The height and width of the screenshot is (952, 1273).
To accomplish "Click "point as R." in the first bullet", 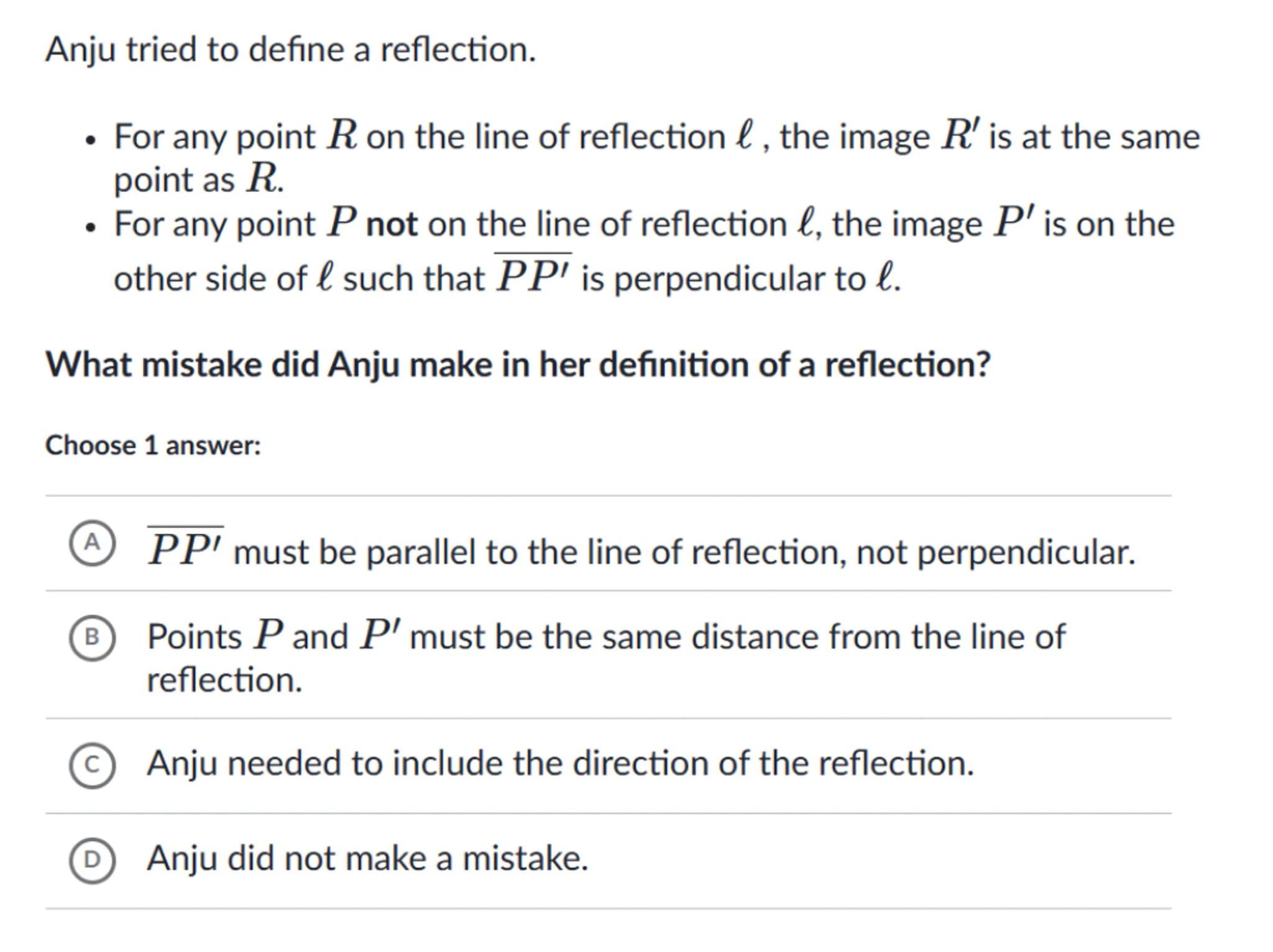I will (198, 180).
